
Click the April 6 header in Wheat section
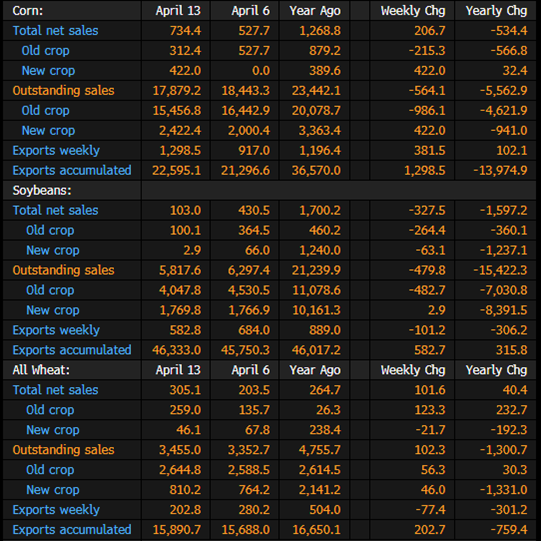tap(250, 370)
